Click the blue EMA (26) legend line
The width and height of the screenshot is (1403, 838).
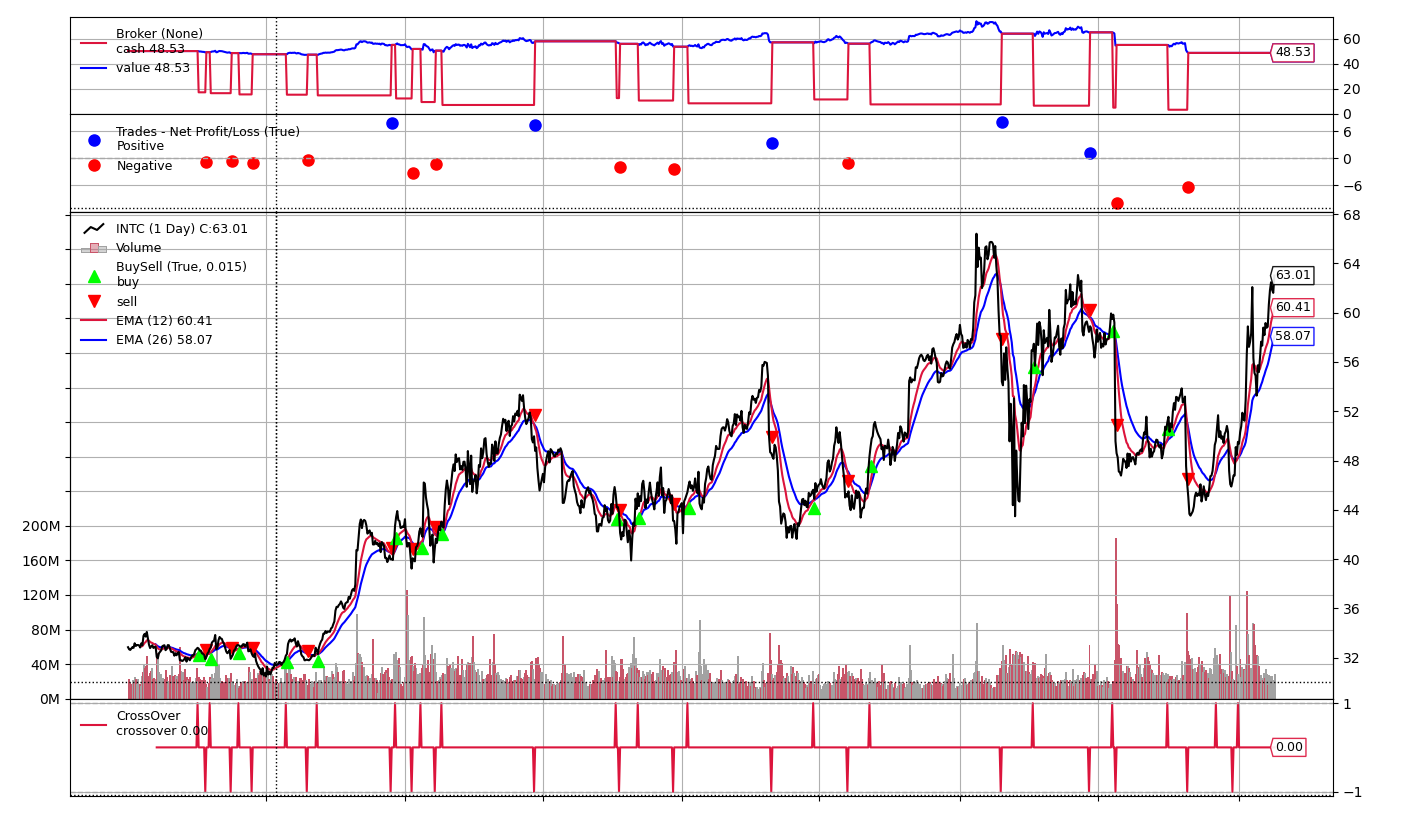point(94,340)
